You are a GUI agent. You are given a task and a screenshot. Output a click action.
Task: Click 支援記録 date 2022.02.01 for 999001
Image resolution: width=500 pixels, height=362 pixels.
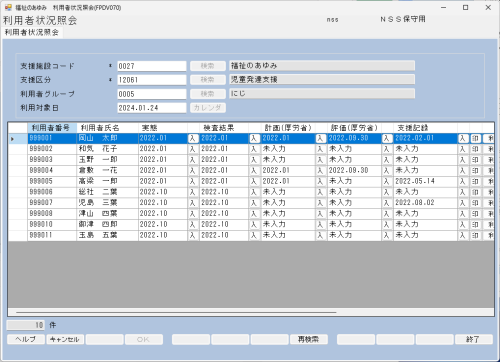[x=425, y=138]
